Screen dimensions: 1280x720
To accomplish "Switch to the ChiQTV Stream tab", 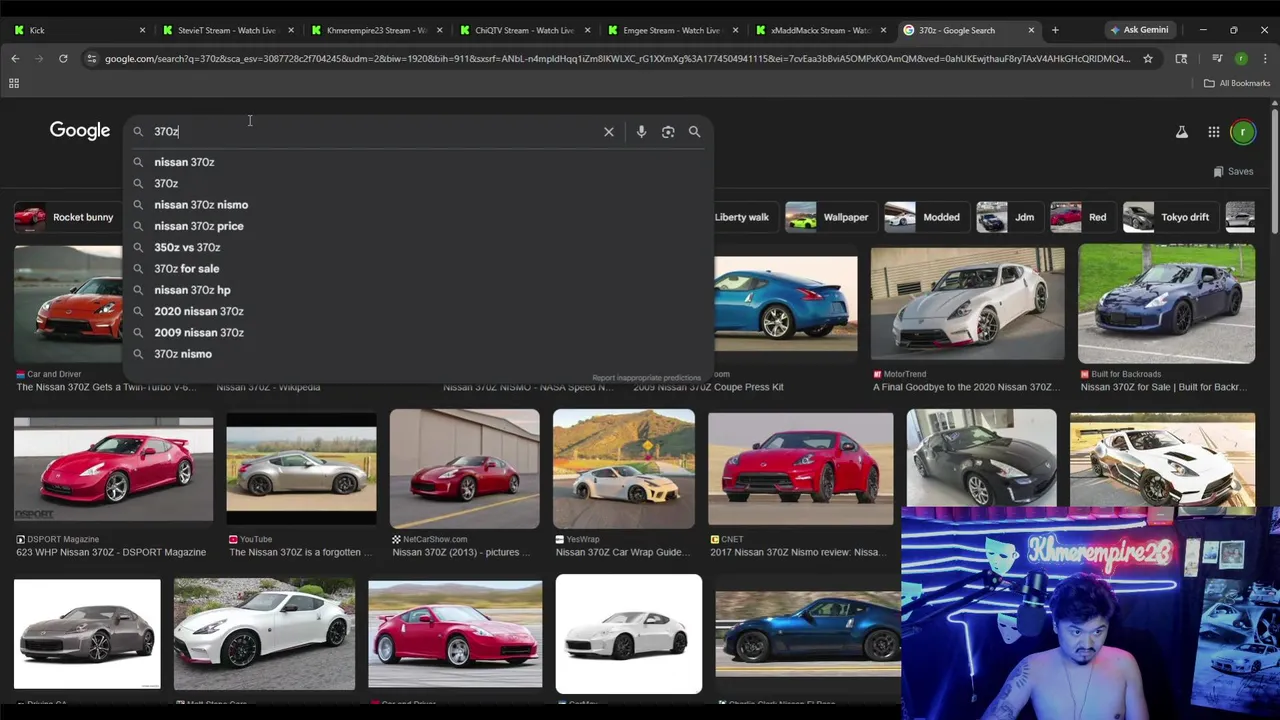I will pyautogui.click(x=524, y=30).
